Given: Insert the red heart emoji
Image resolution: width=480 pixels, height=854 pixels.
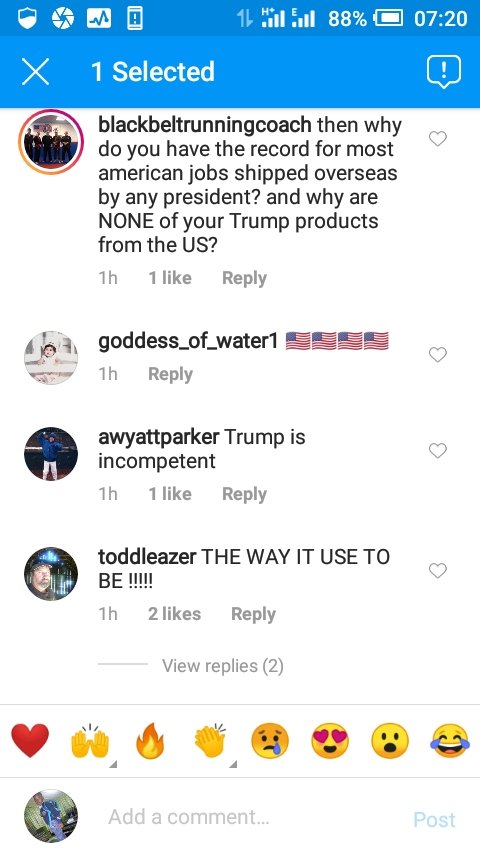Looking at the screenshot, I should click(x=30, y=741).
